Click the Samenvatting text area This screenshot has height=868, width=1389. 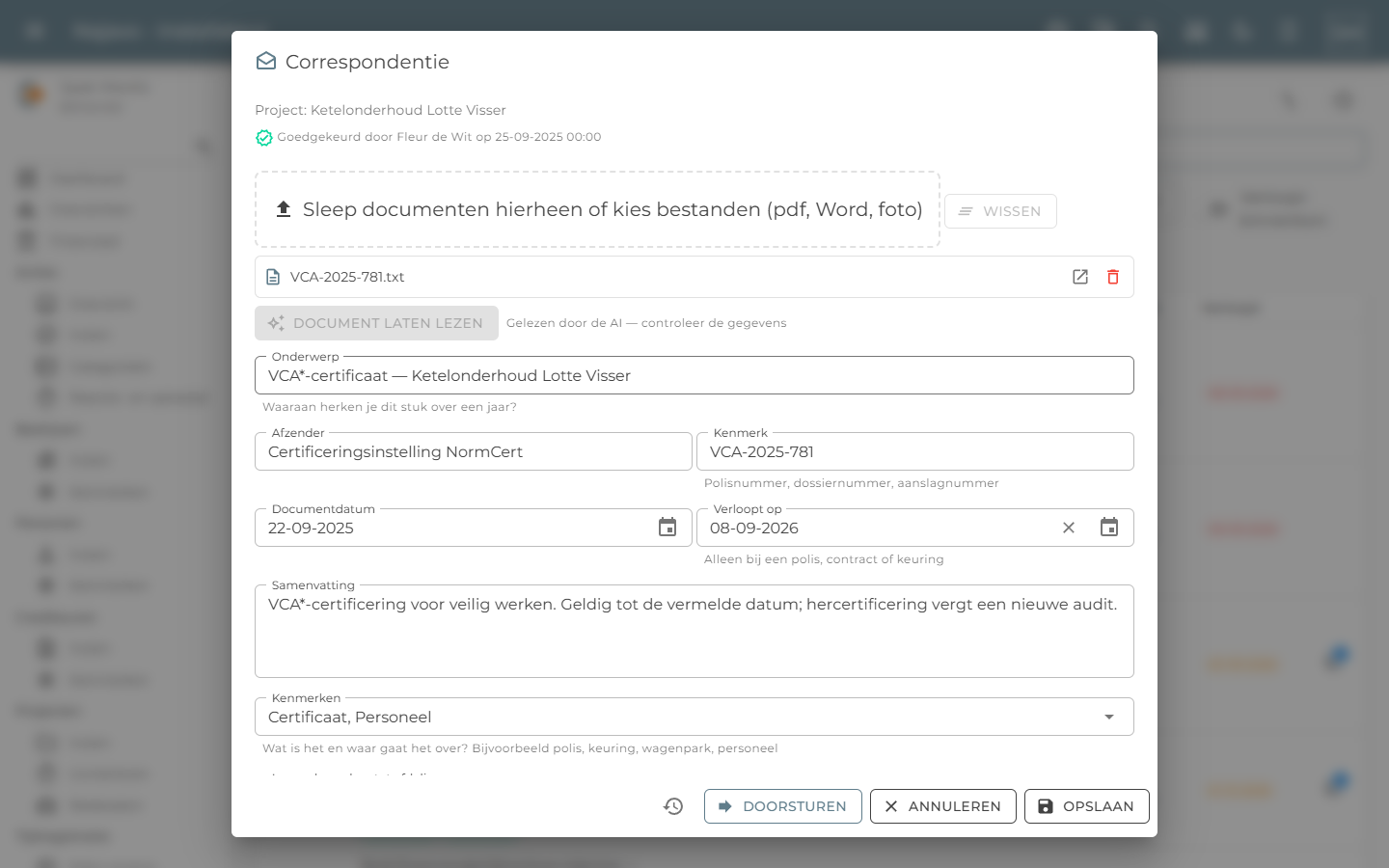pos(694,631)
